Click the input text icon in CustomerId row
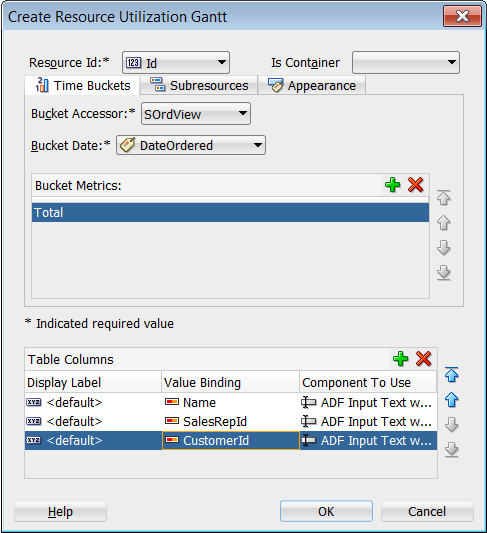The width and height of the screenshot is (487, 533). click(309, 440)
